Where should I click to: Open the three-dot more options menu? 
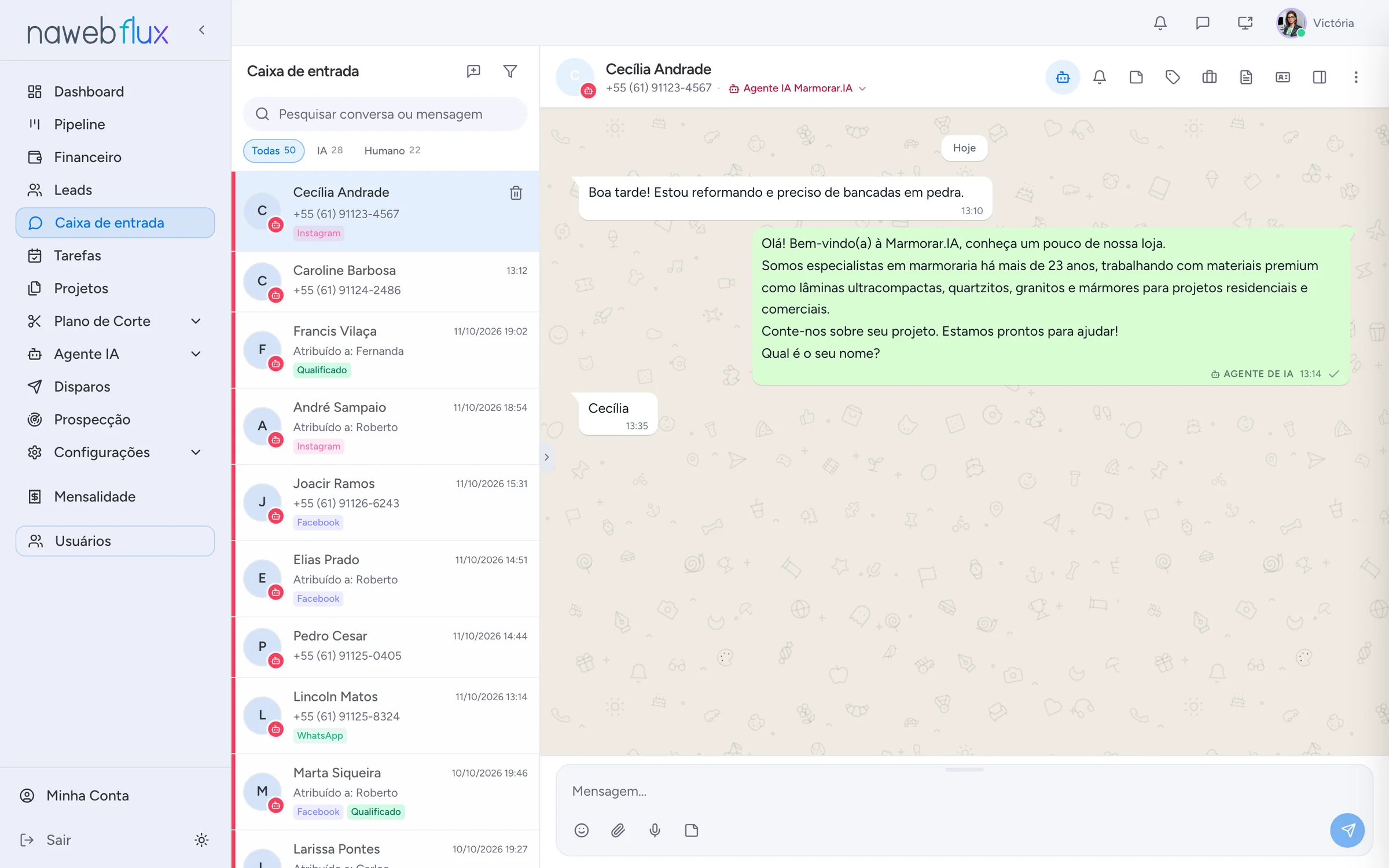coord(1356,77)
